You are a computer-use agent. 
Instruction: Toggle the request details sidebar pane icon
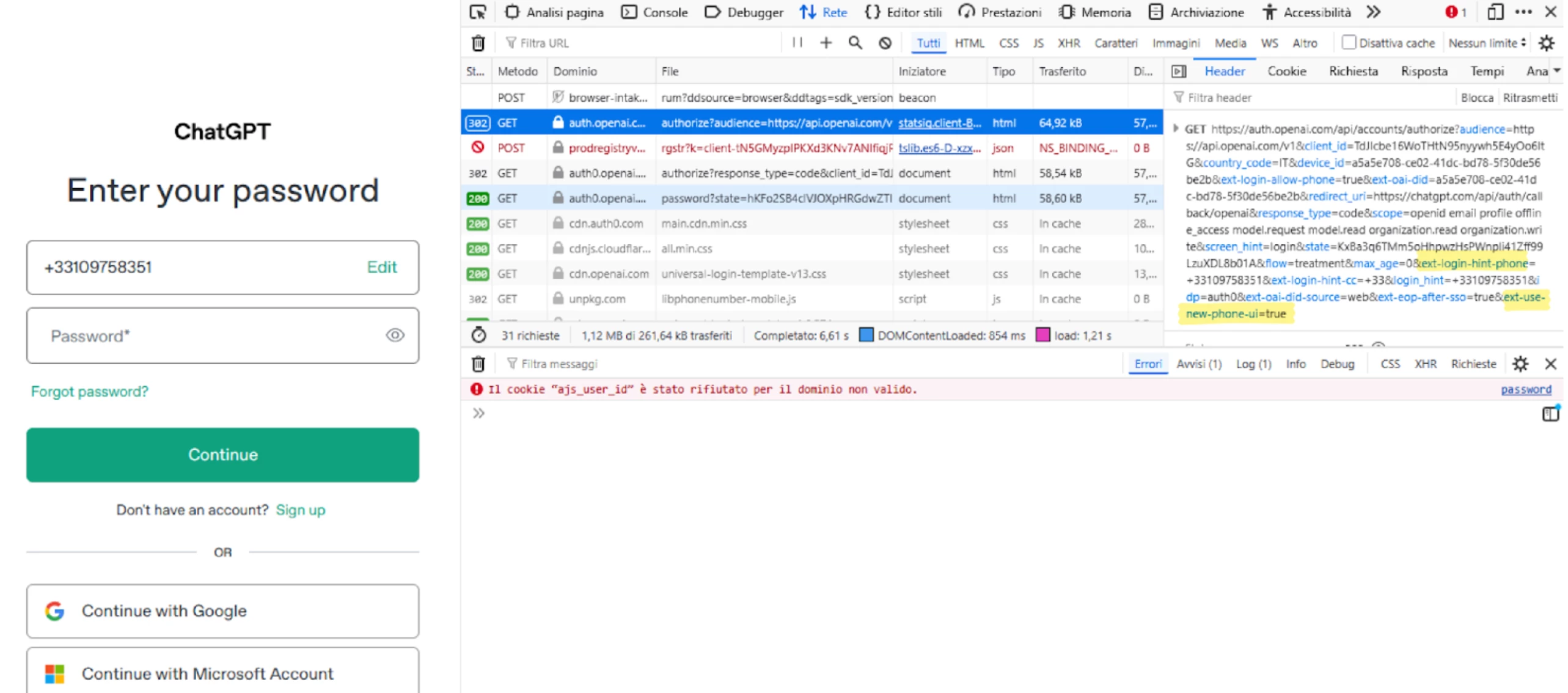pyautogui.click(x=1178, y=71)
